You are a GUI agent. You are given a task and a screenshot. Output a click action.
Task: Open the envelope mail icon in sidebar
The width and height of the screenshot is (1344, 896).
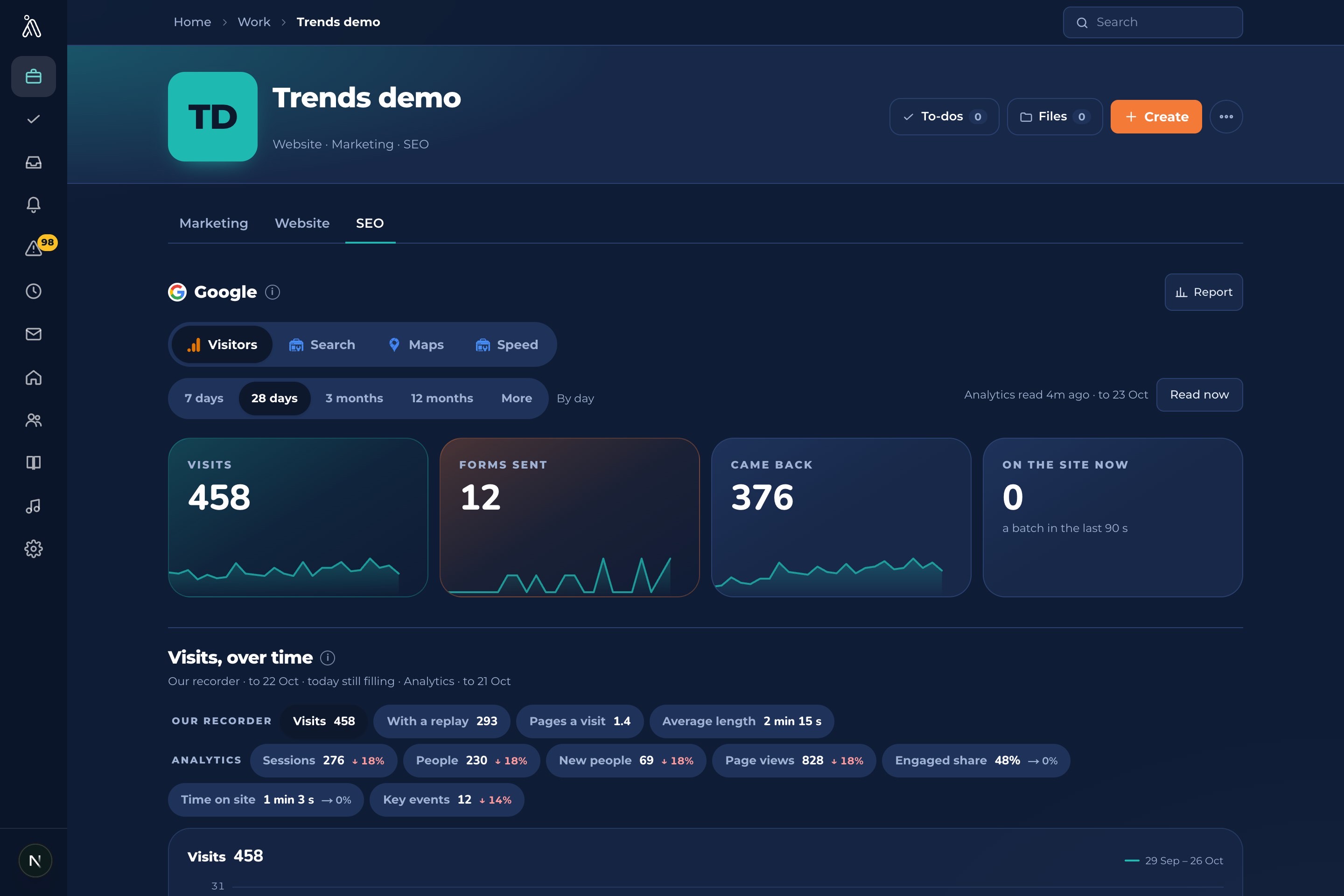click(34, 334)
